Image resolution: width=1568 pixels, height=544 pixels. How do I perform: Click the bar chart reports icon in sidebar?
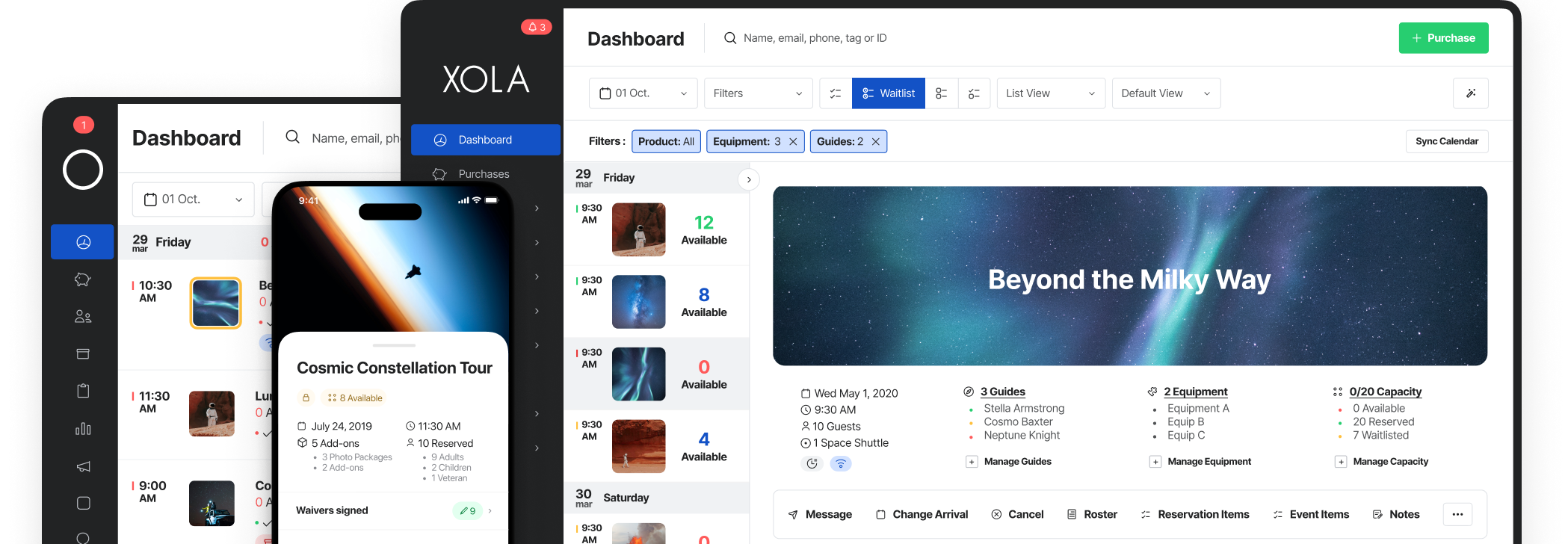coord(83,429)
